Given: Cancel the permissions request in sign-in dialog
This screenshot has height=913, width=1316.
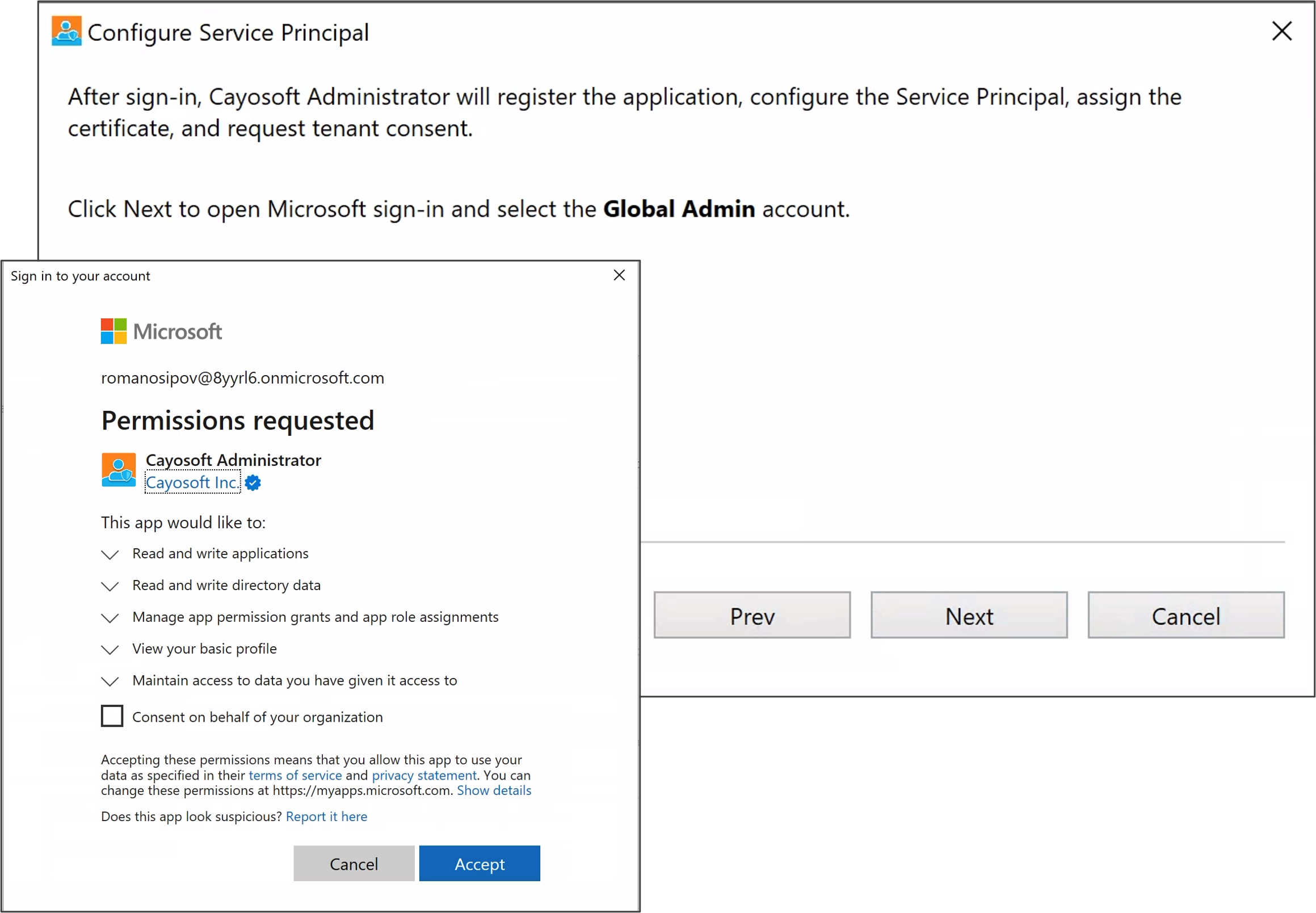Looking at the screenshot, I should [354, 863].
